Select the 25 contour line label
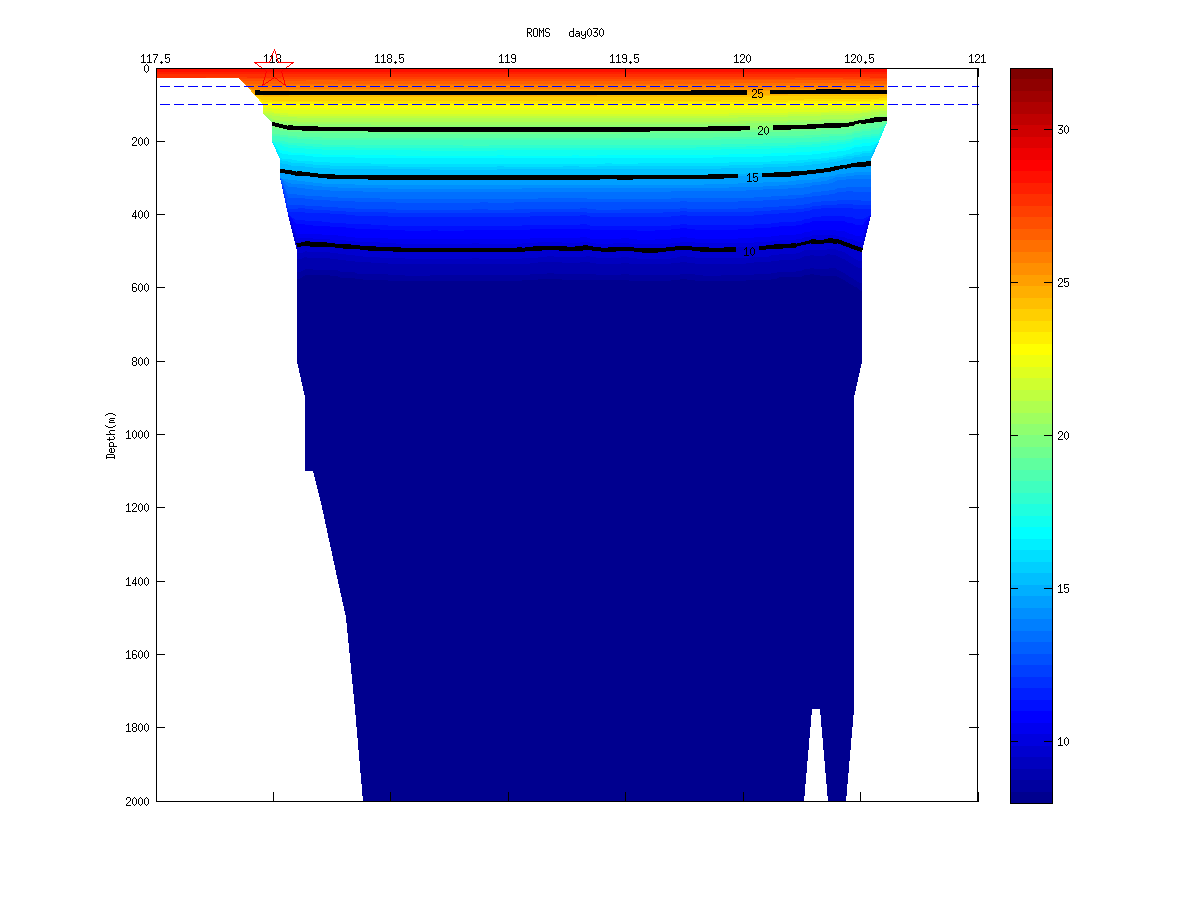Viewport: 1200px width, 900px height. click(757, 94)
